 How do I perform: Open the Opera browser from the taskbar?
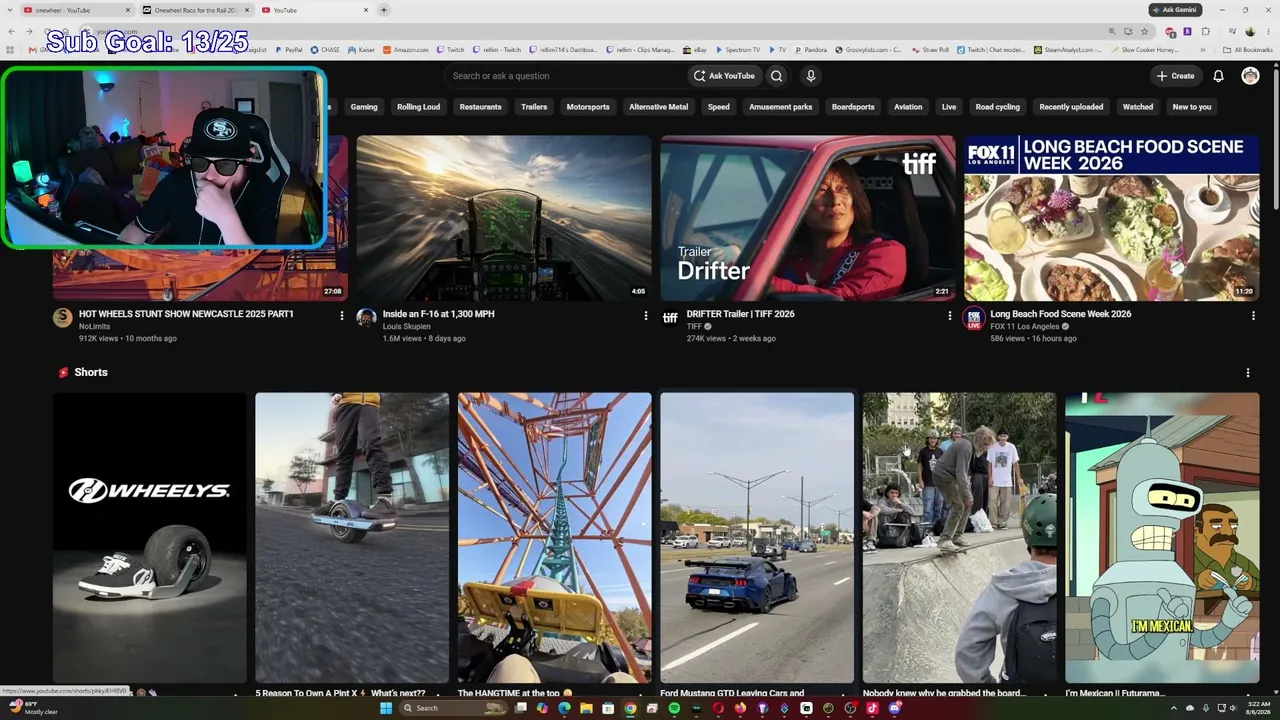[718, 708]
